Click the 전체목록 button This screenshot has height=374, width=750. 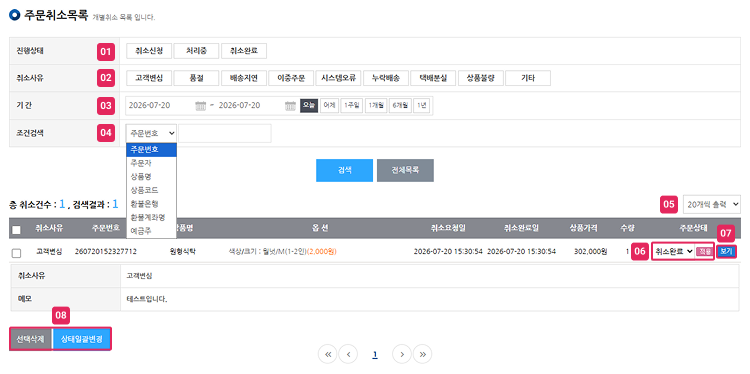coord(405,170)
